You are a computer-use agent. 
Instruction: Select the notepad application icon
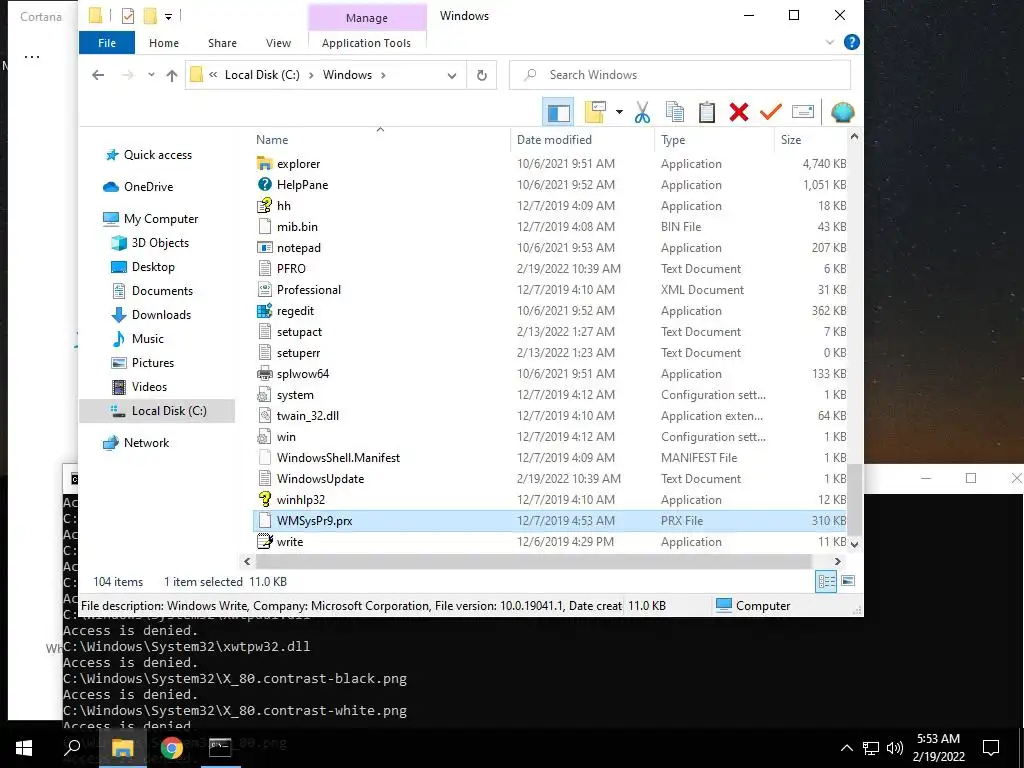pyautogui.click(x=264, y=248)
